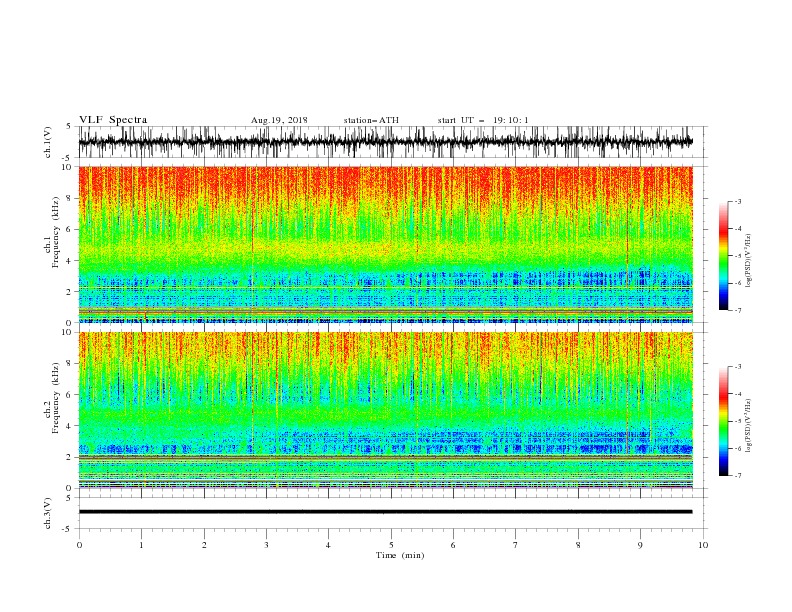Click the '8' tick on the time axis
Screen dimensions: 792x612
click(578, 545)
